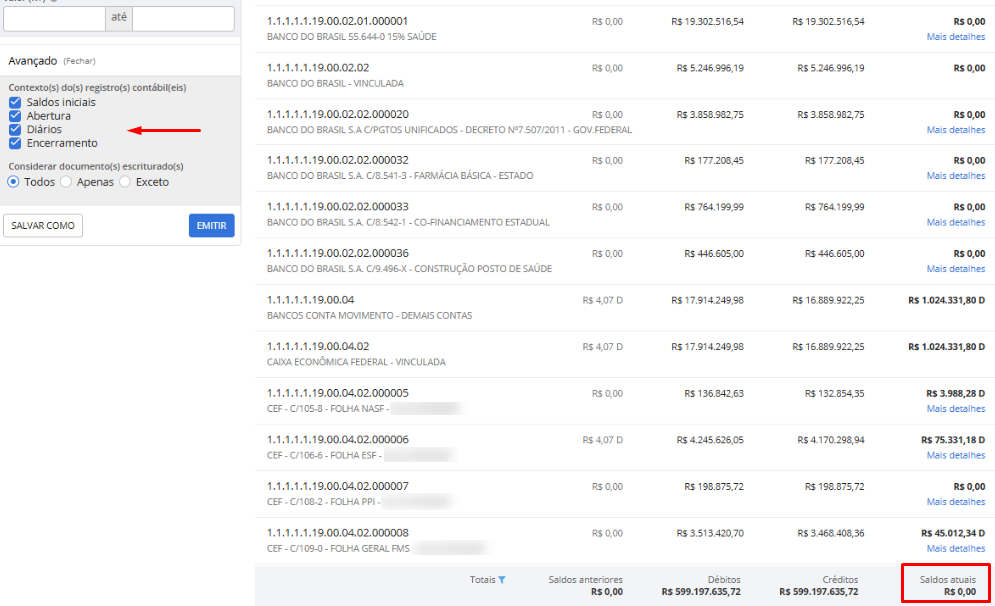Screen dimensions: 995x606
Task: Open Mais detalhes for Co-financiamento Estadual
Action: point(956,222)
